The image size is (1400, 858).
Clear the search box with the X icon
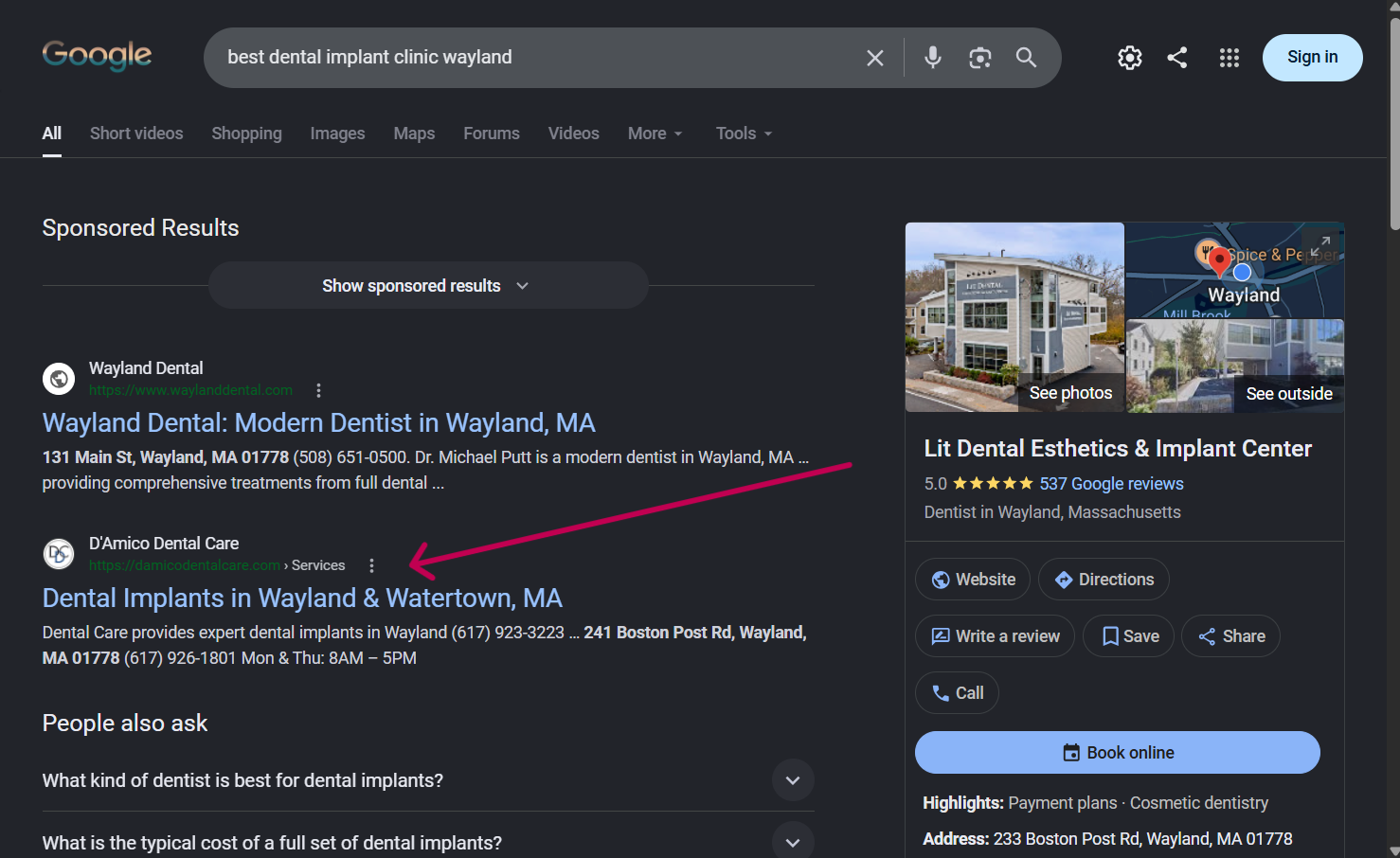click(875, 58)
